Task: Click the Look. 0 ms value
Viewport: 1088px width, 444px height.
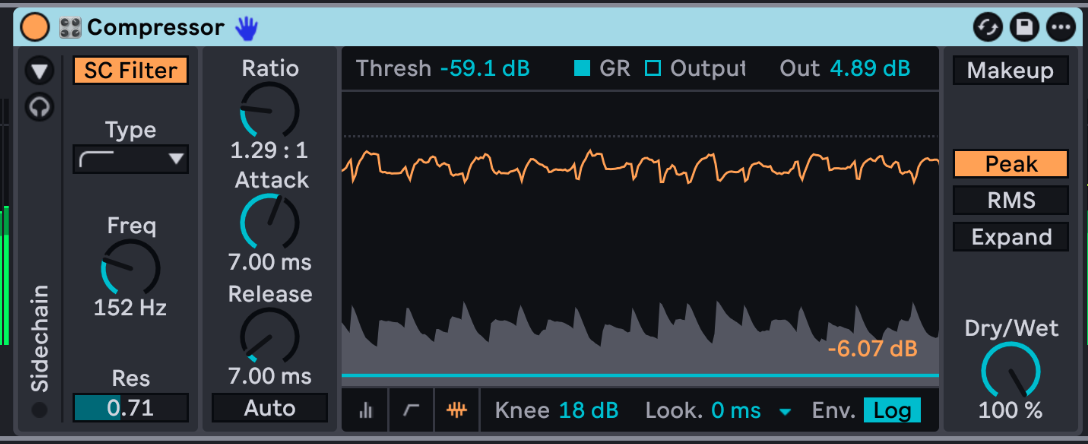Action: (736, 411)
